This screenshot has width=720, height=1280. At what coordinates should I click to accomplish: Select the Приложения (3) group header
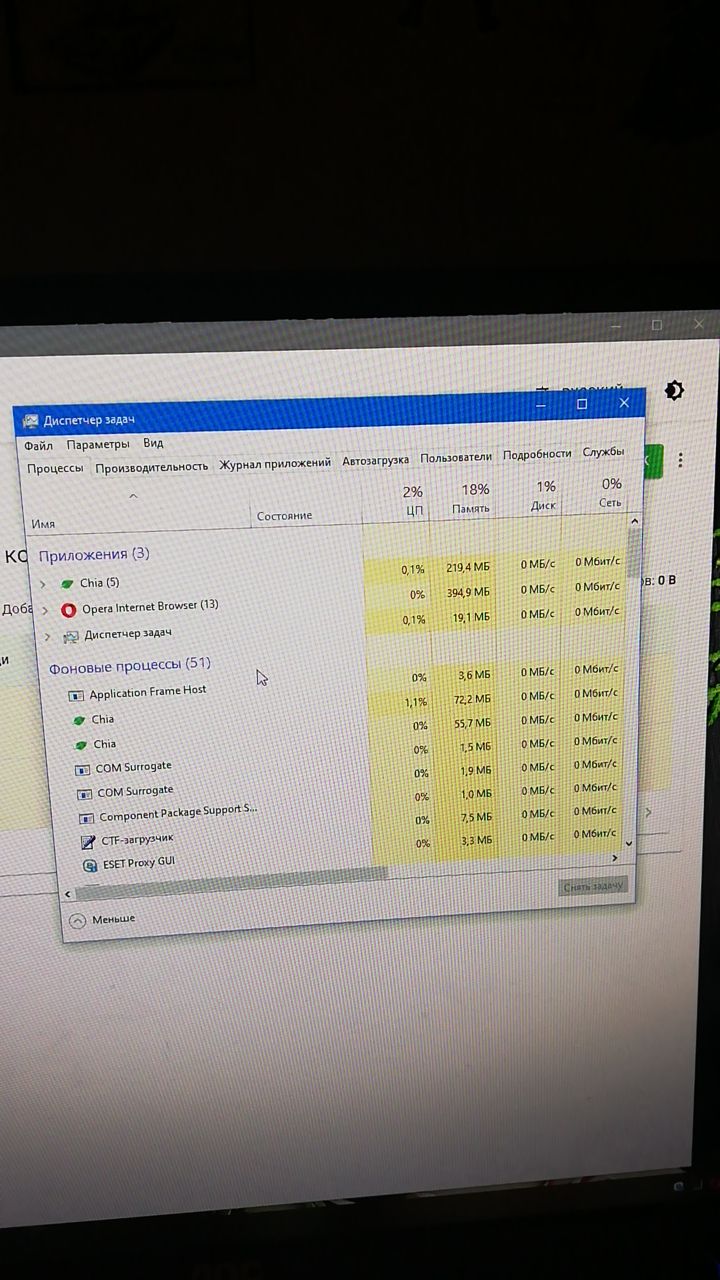(94, 555)
